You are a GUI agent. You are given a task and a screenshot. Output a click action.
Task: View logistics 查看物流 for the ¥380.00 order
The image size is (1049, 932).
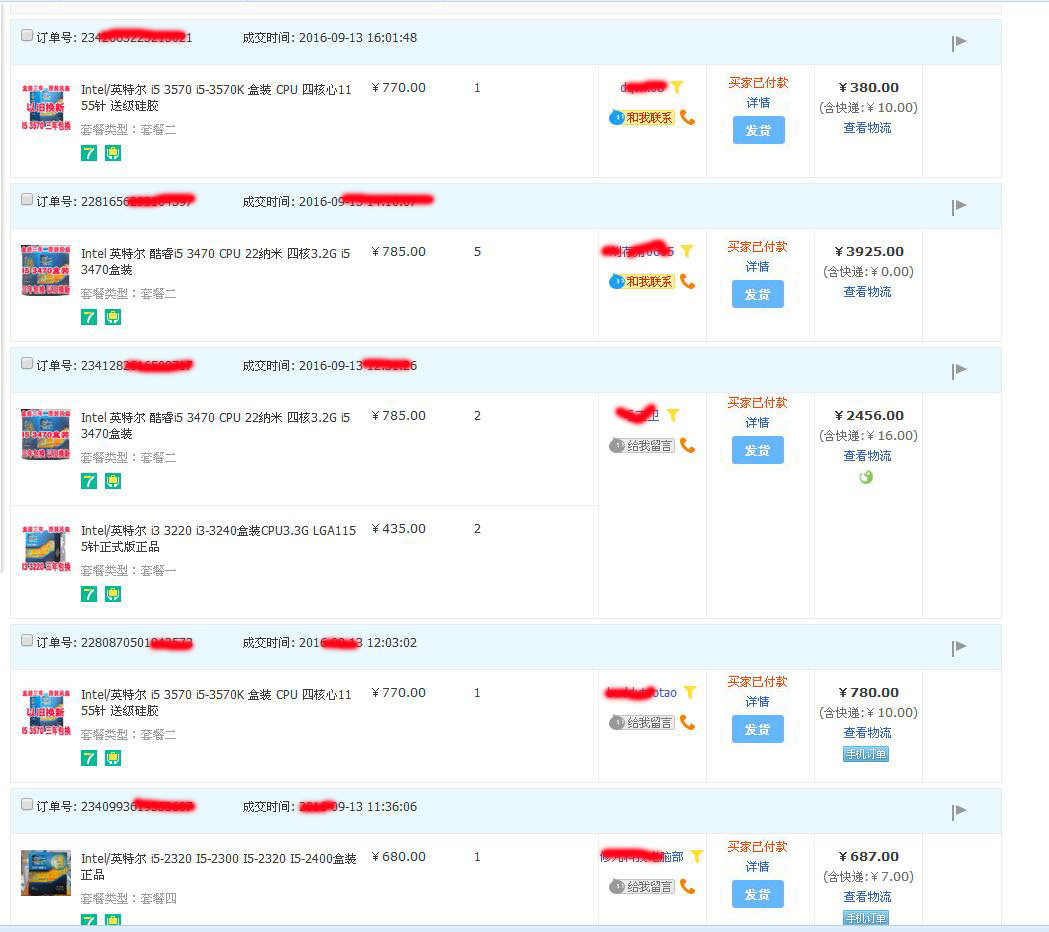[867, 128]
